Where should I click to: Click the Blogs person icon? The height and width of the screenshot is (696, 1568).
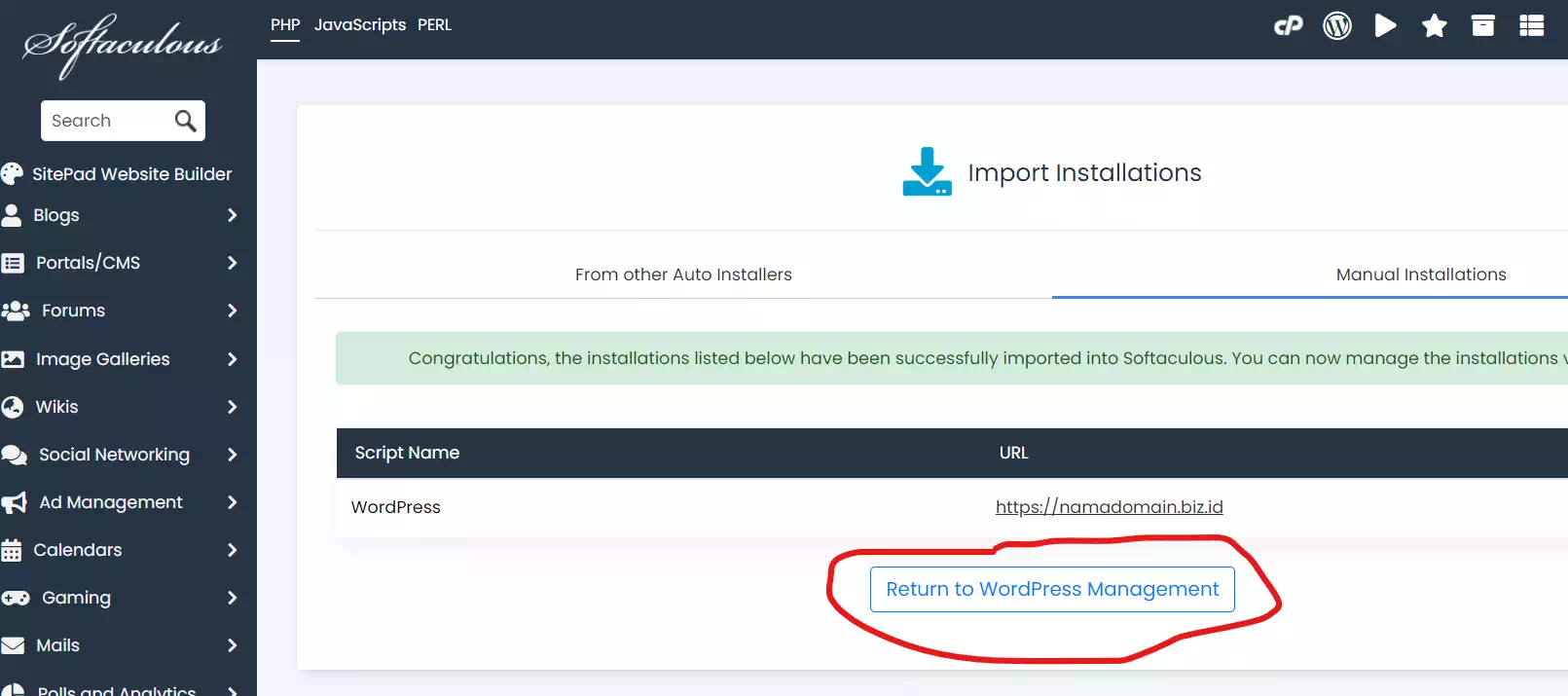coord(11,215)
